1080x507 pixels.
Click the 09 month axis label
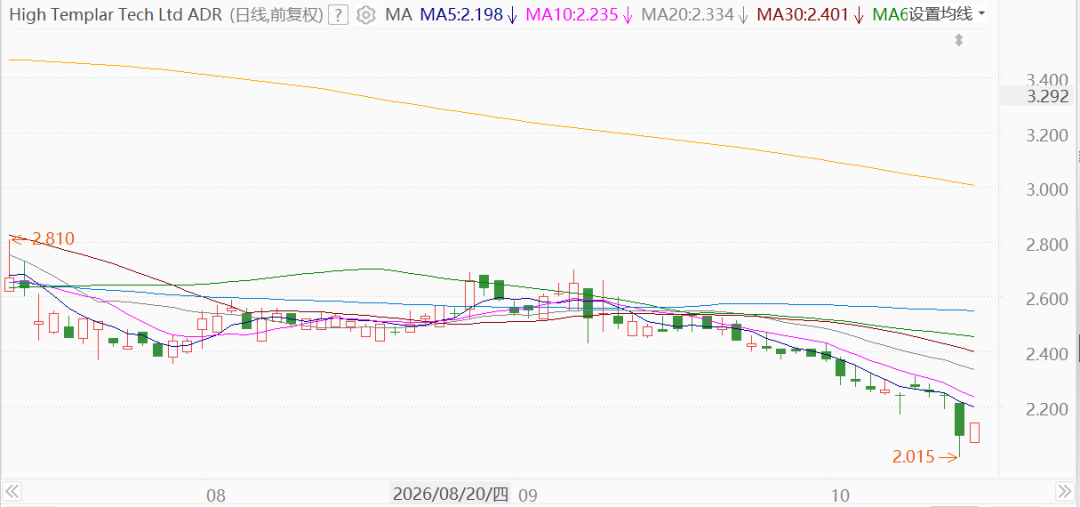(x=528, y=495)
